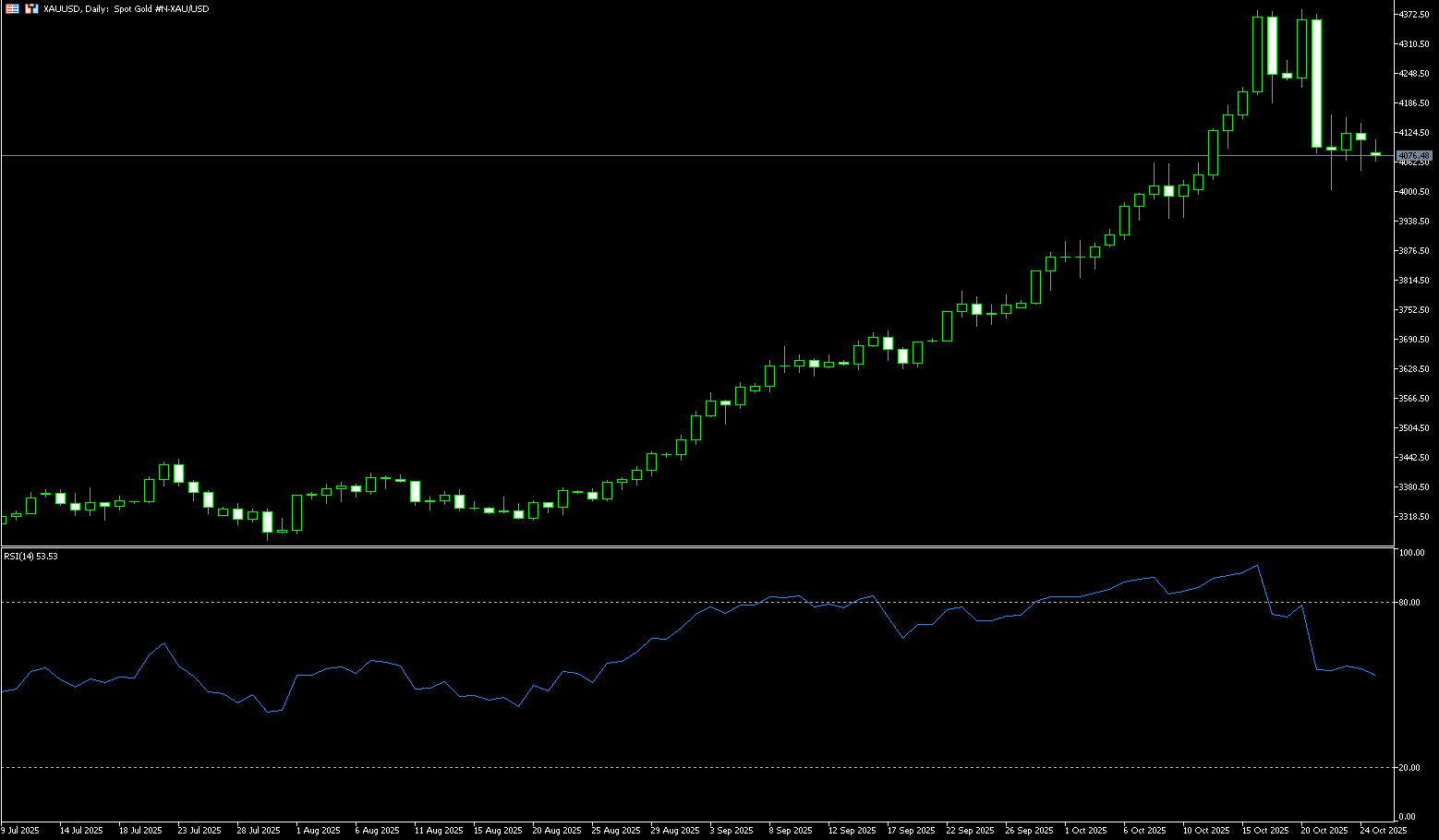Click the red table icon beside the chart title
Viewport: 1439px width, 840px height.
pyautogui.click(x=12, y=8)
